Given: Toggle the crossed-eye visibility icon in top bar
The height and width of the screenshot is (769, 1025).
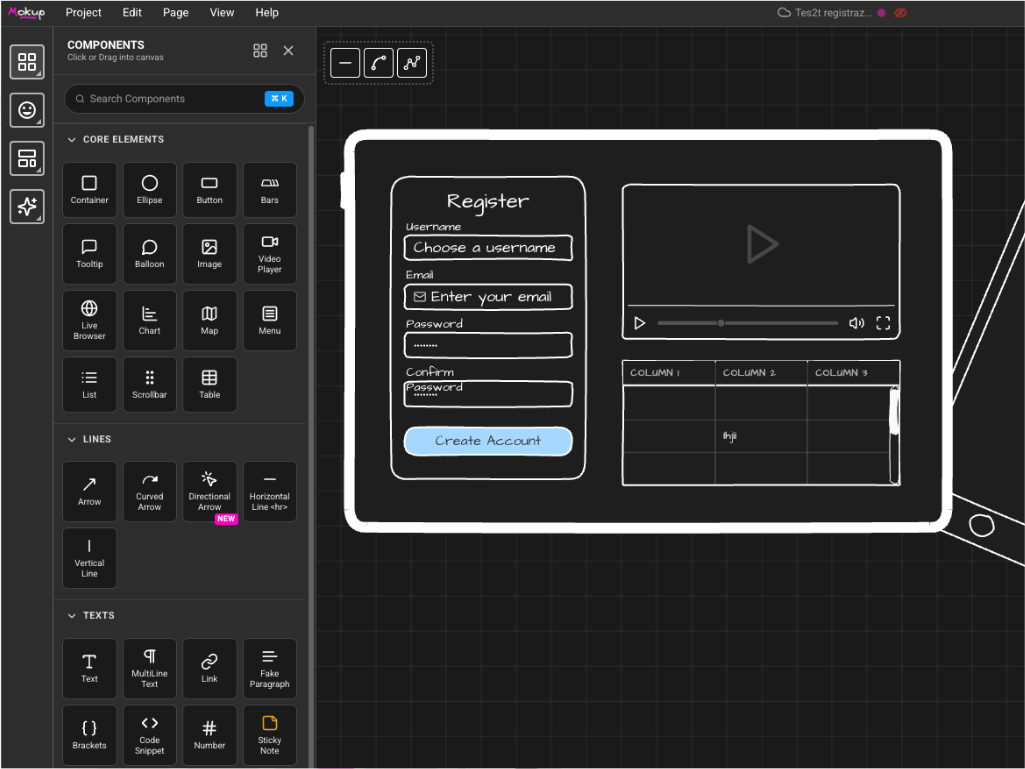Looking at the screenshot, I should pyautogui.click(x=901, y=13).
